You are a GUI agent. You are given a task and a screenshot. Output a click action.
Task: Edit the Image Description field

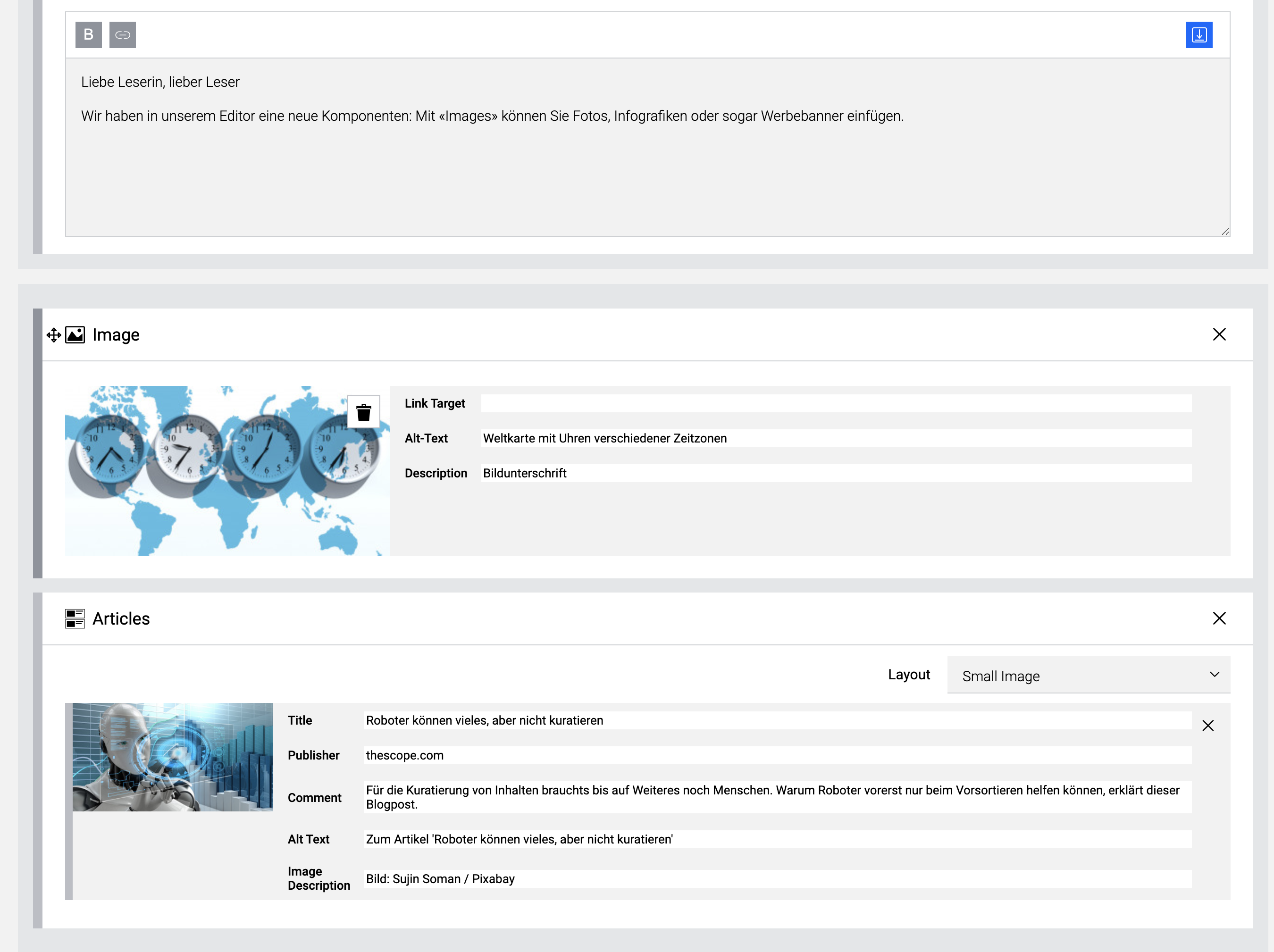point(778,879)
